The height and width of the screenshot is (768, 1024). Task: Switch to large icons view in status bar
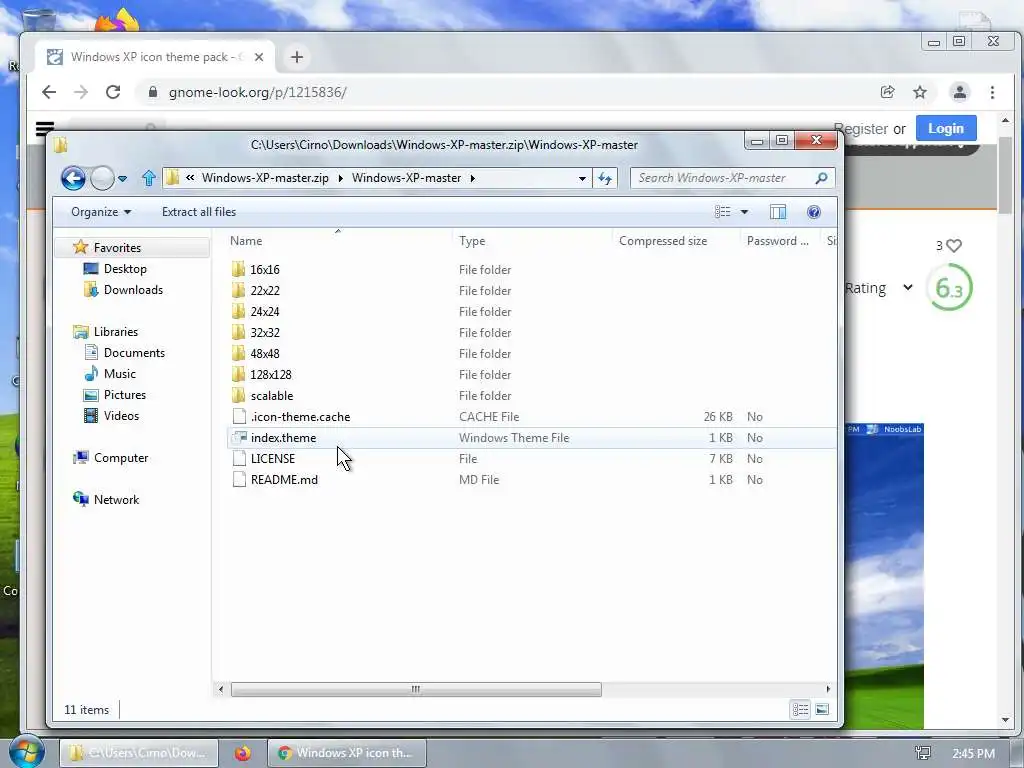pos(822,709)
